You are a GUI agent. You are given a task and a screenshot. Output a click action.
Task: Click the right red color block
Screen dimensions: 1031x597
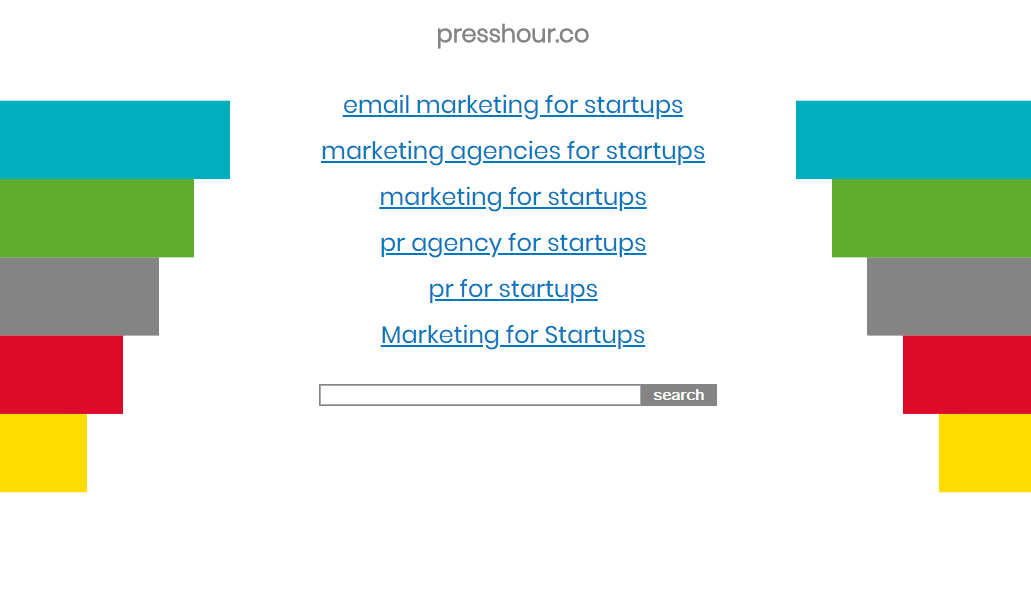click(x=966, y=374)
